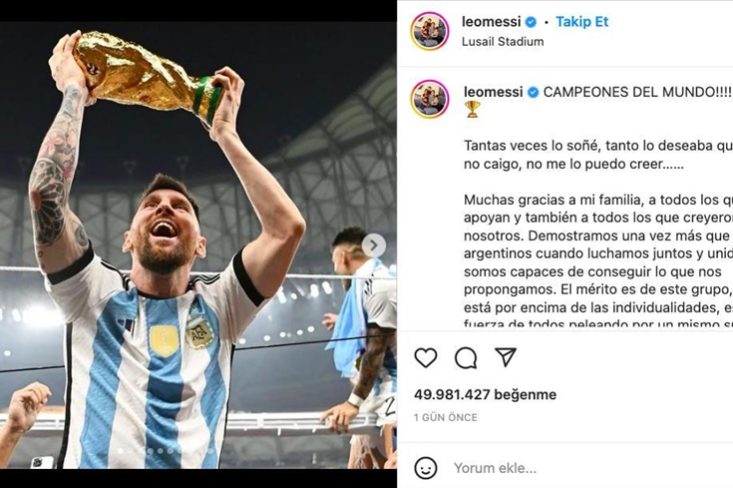
Task: Share the post with the paper plane icon
Action: 506,358
